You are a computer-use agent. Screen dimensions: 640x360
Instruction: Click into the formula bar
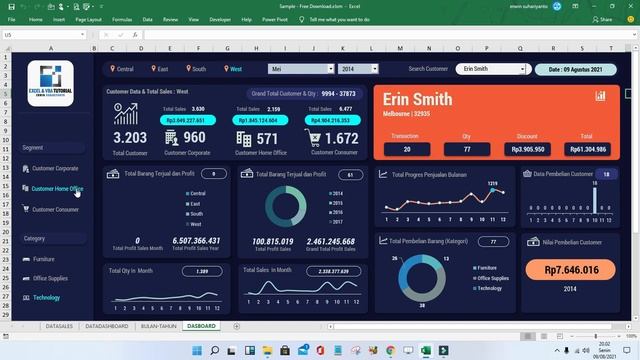(x=388, y=35)
